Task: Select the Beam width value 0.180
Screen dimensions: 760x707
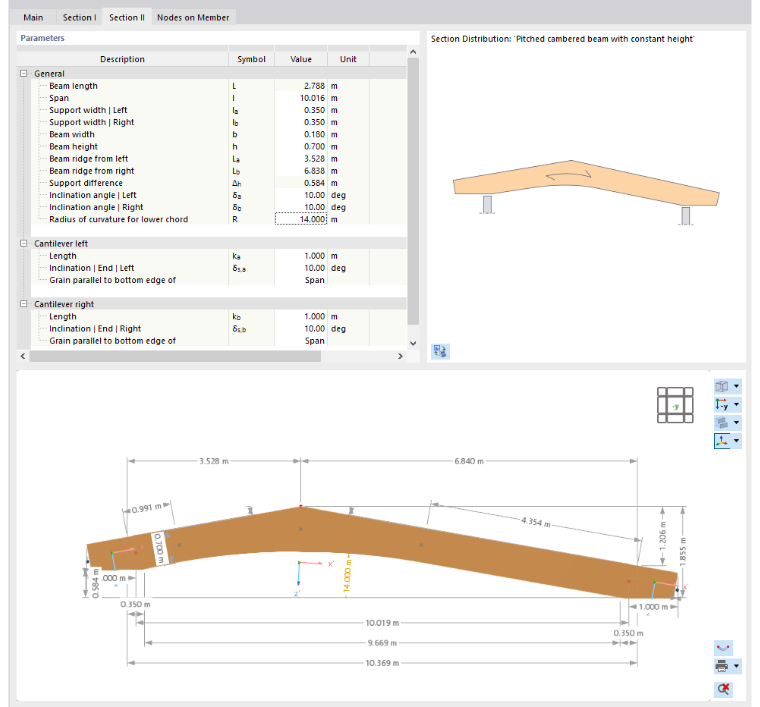Action: tap(301, 134)
